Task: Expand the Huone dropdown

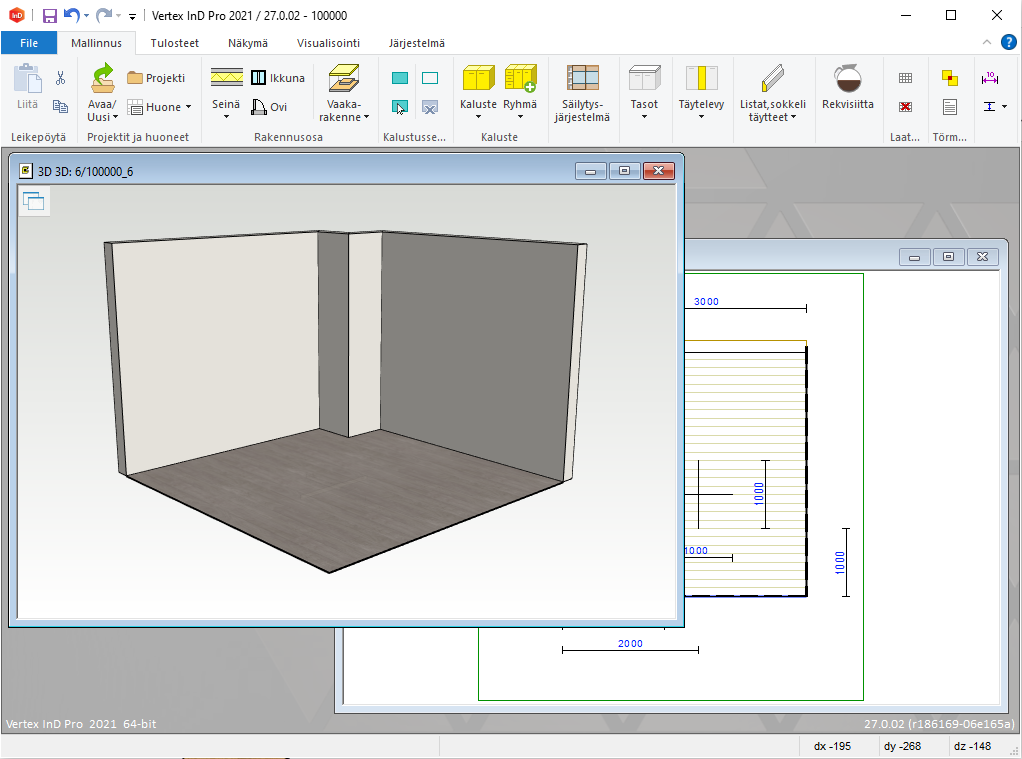Action: [188, 107]
